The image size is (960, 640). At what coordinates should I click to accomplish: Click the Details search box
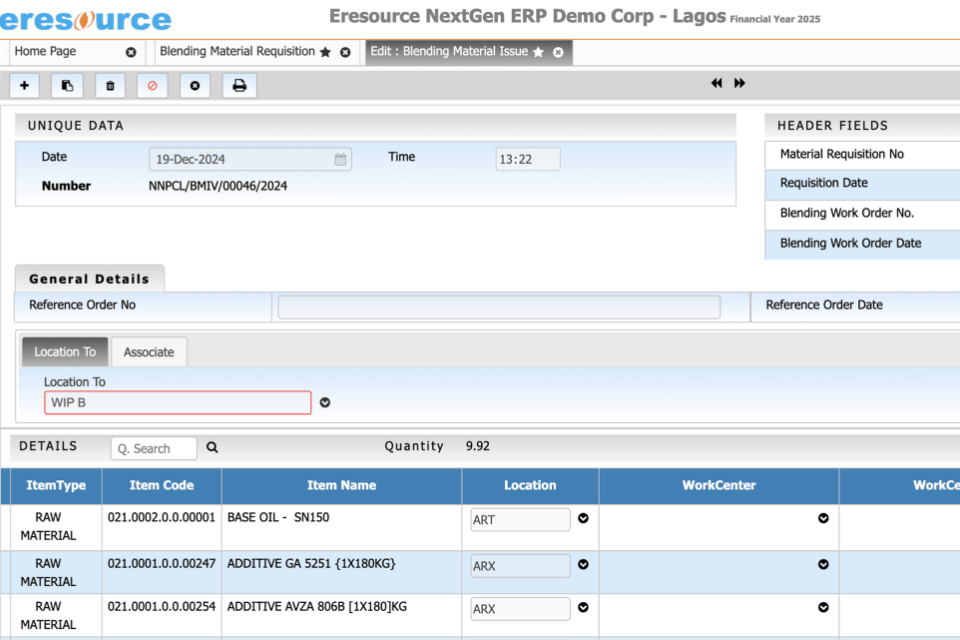click(x=154, y=448)
